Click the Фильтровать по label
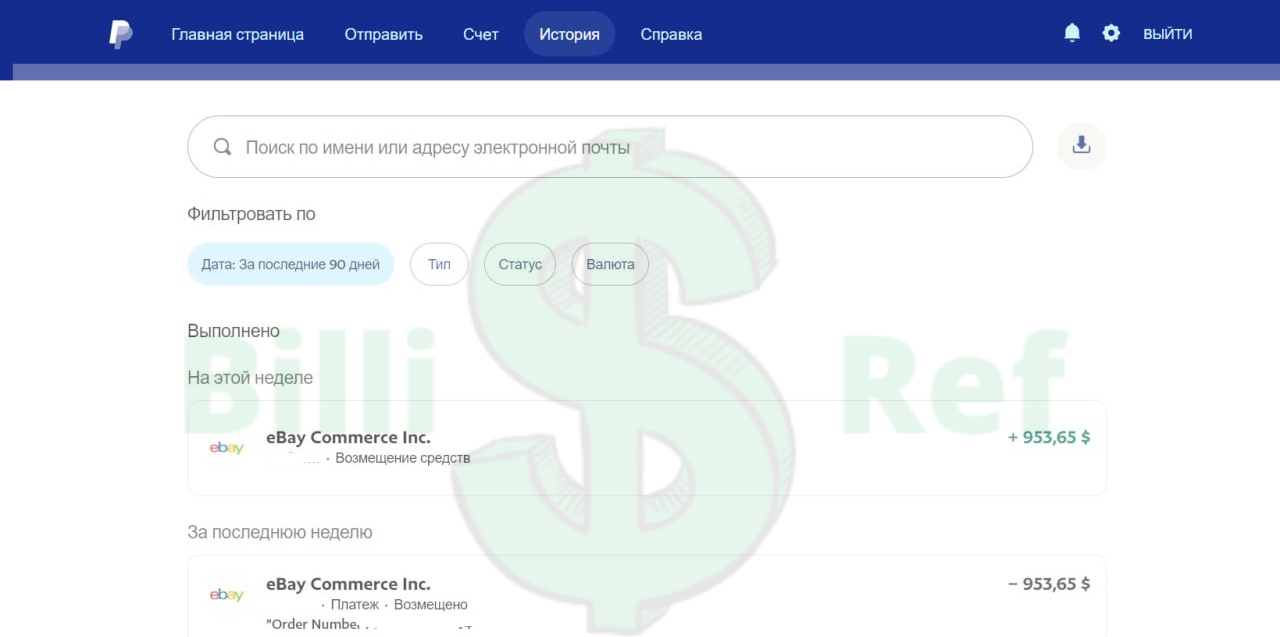Viewport: 1280px width, 637px height. coord(251,214)
